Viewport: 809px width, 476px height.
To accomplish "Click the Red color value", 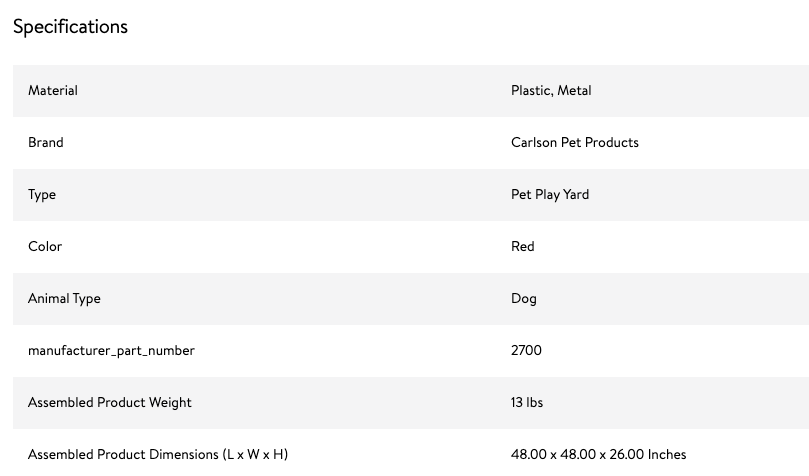I will [x=523, y=247].
